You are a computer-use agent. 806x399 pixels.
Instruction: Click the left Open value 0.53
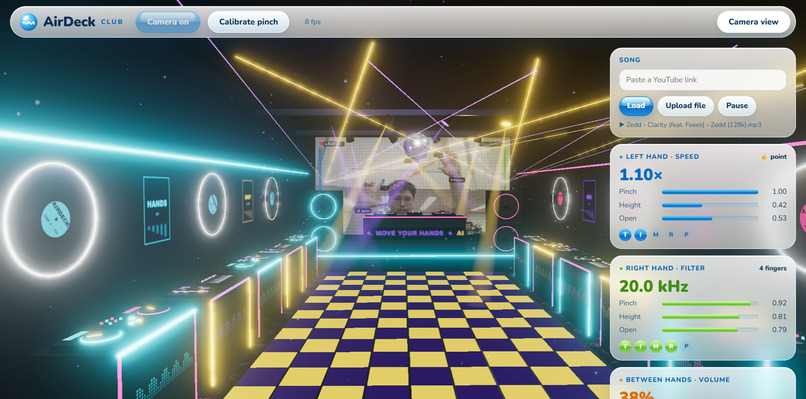click(x=779, y=219)
